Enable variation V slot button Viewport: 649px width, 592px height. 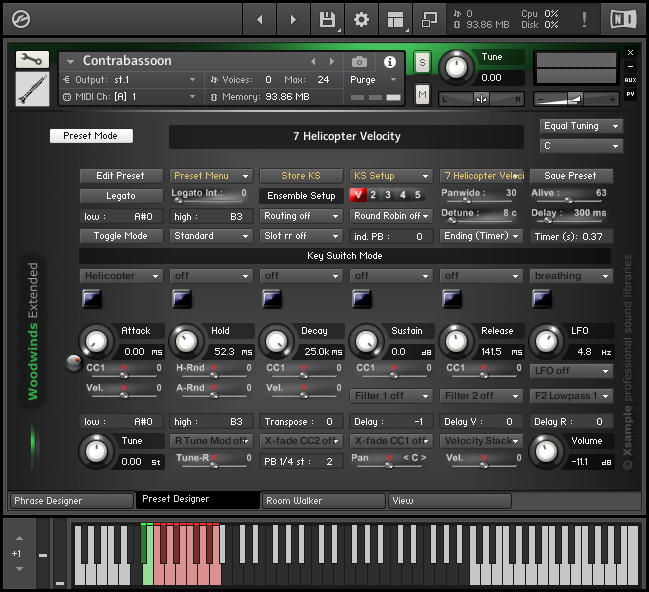(x=358, y=195)
